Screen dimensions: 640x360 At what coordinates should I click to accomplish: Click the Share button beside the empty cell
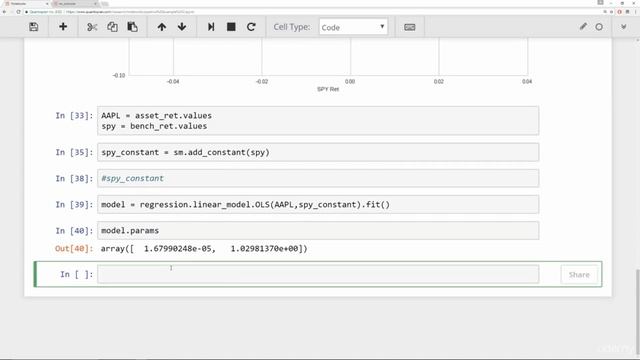[579, 275]
